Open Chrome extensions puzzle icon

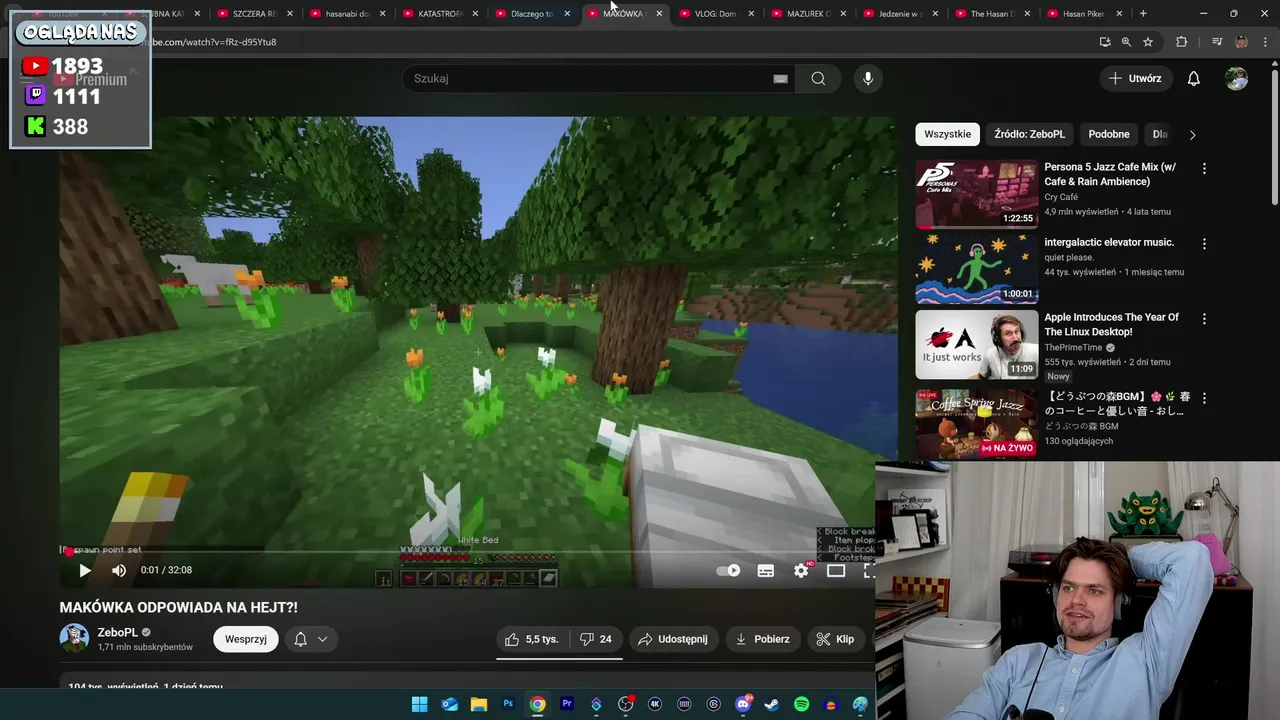(1182, 42)
